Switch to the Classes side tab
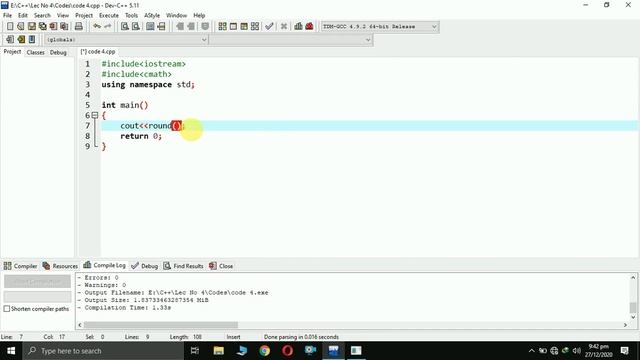The image size is (640, 360). 36,52
